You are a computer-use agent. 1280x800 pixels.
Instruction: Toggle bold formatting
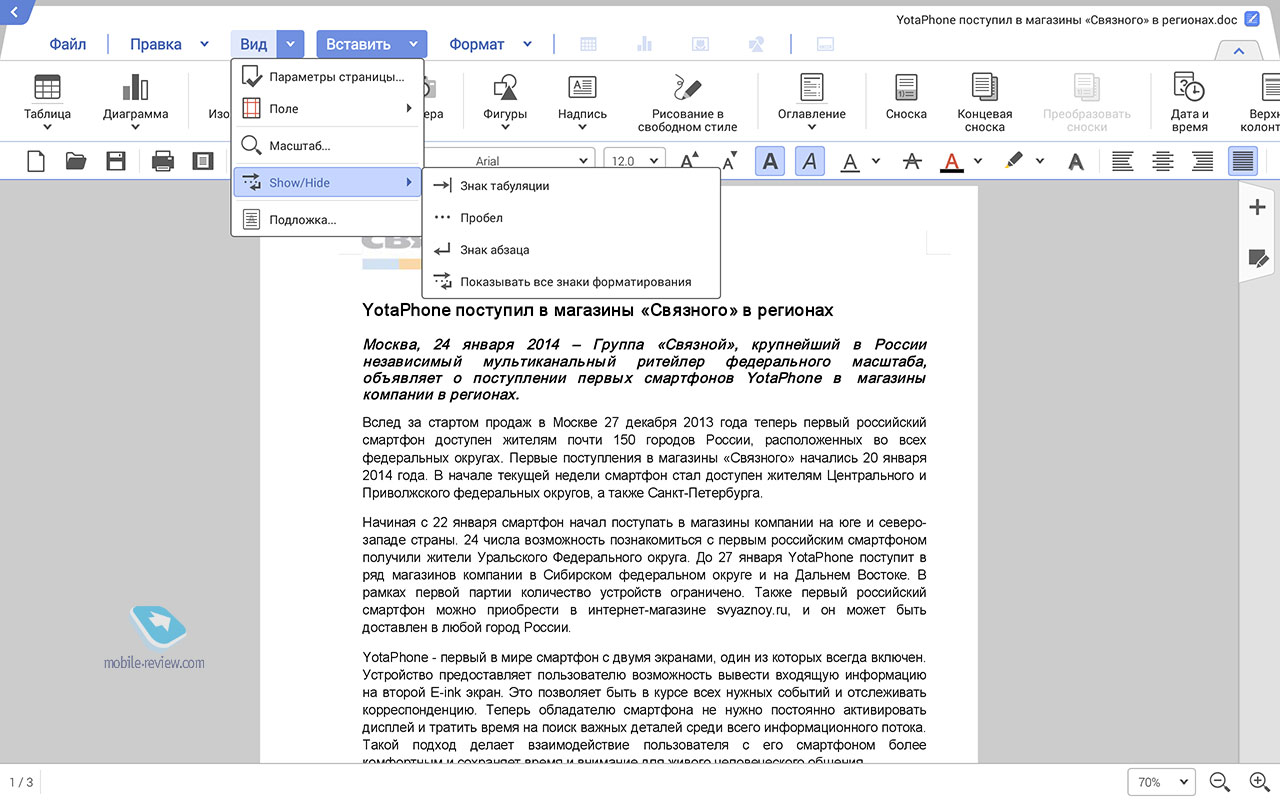[x=770, y=161]
